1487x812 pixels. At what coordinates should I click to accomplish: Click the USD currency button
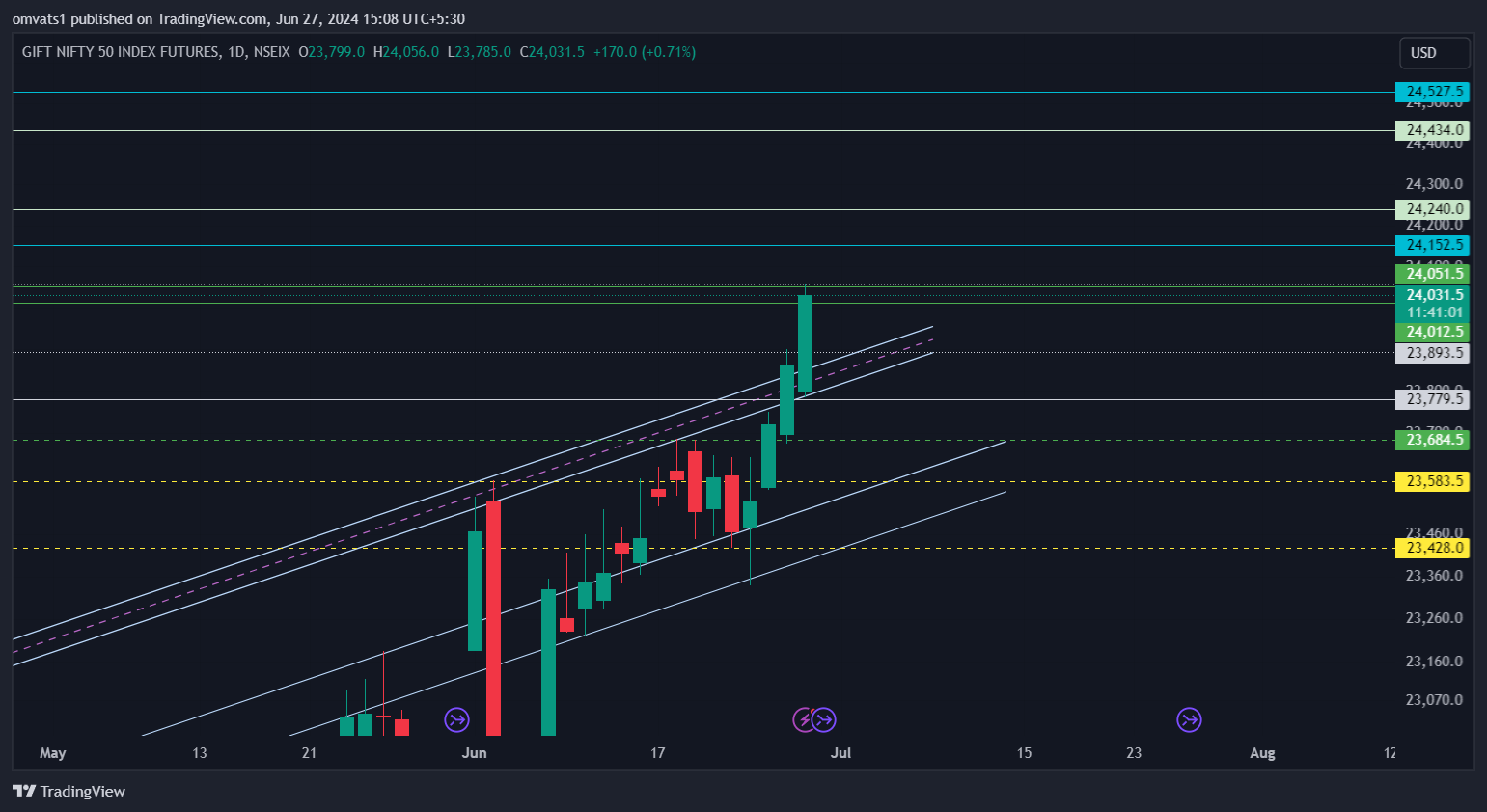click(1435, 53)
